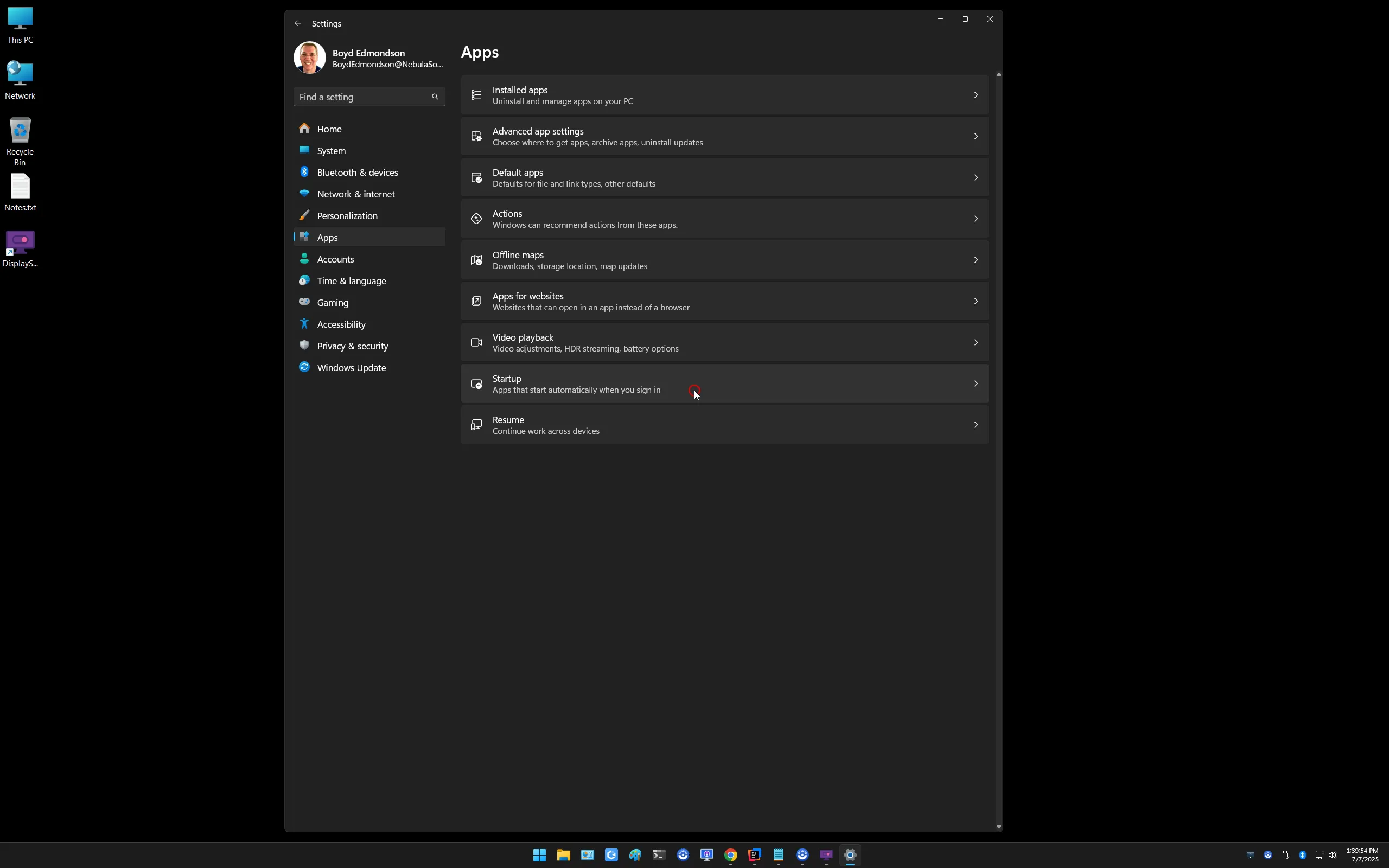Expand Installed apps via its chevron
The image size is (1389, 868).
[976, 95]
